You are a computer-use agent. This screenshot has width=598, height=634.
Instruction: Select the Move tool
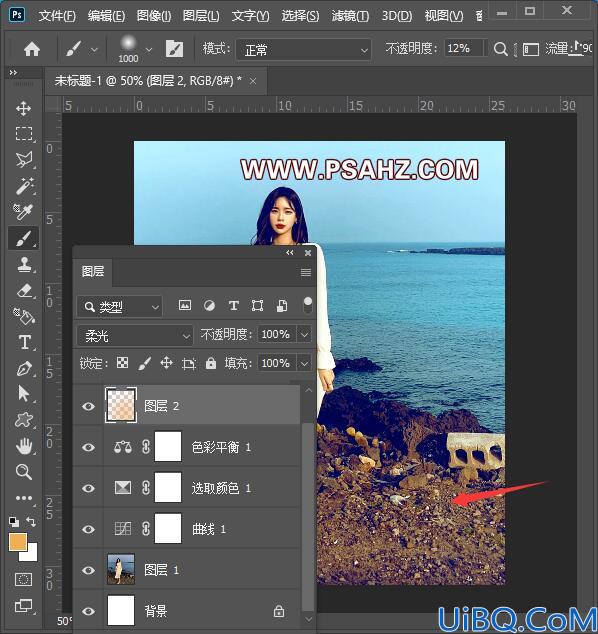coord(23,108)
